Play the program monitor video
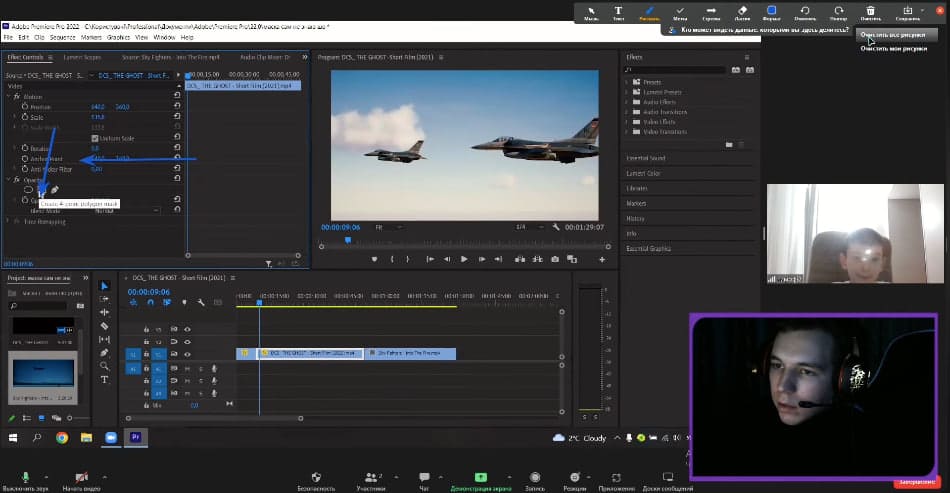 point(464,259)
